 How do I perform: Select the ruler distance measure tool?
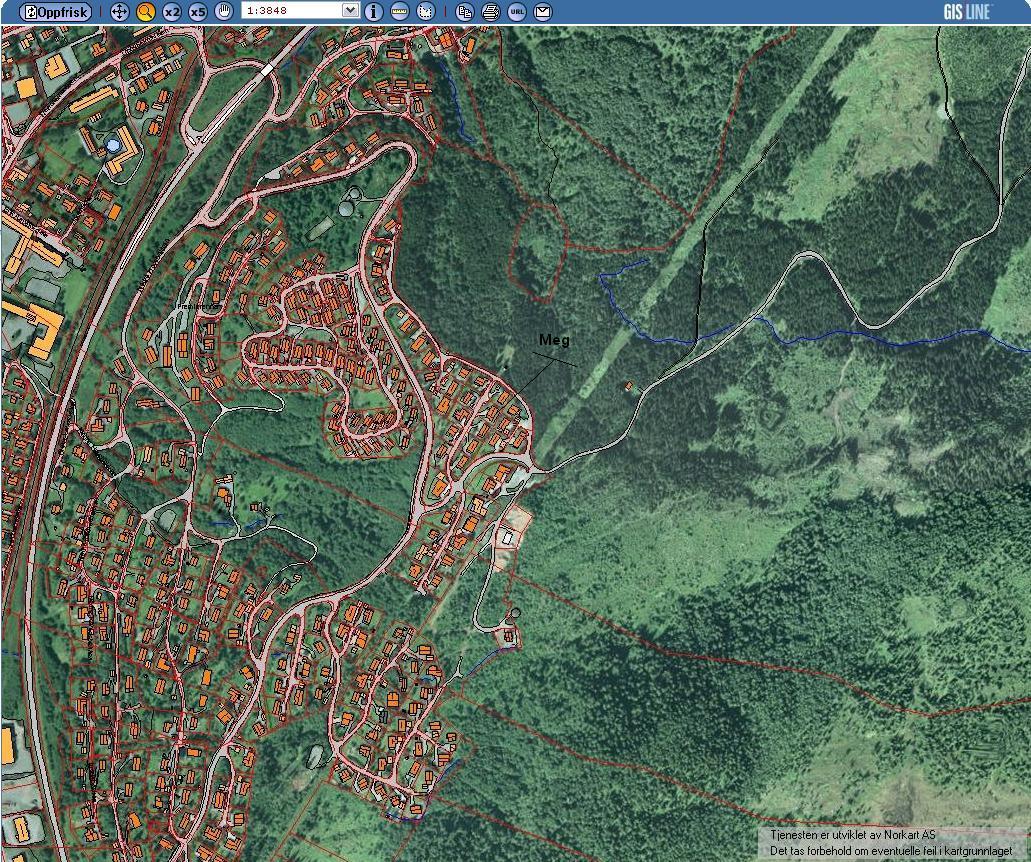coord(400,12)
